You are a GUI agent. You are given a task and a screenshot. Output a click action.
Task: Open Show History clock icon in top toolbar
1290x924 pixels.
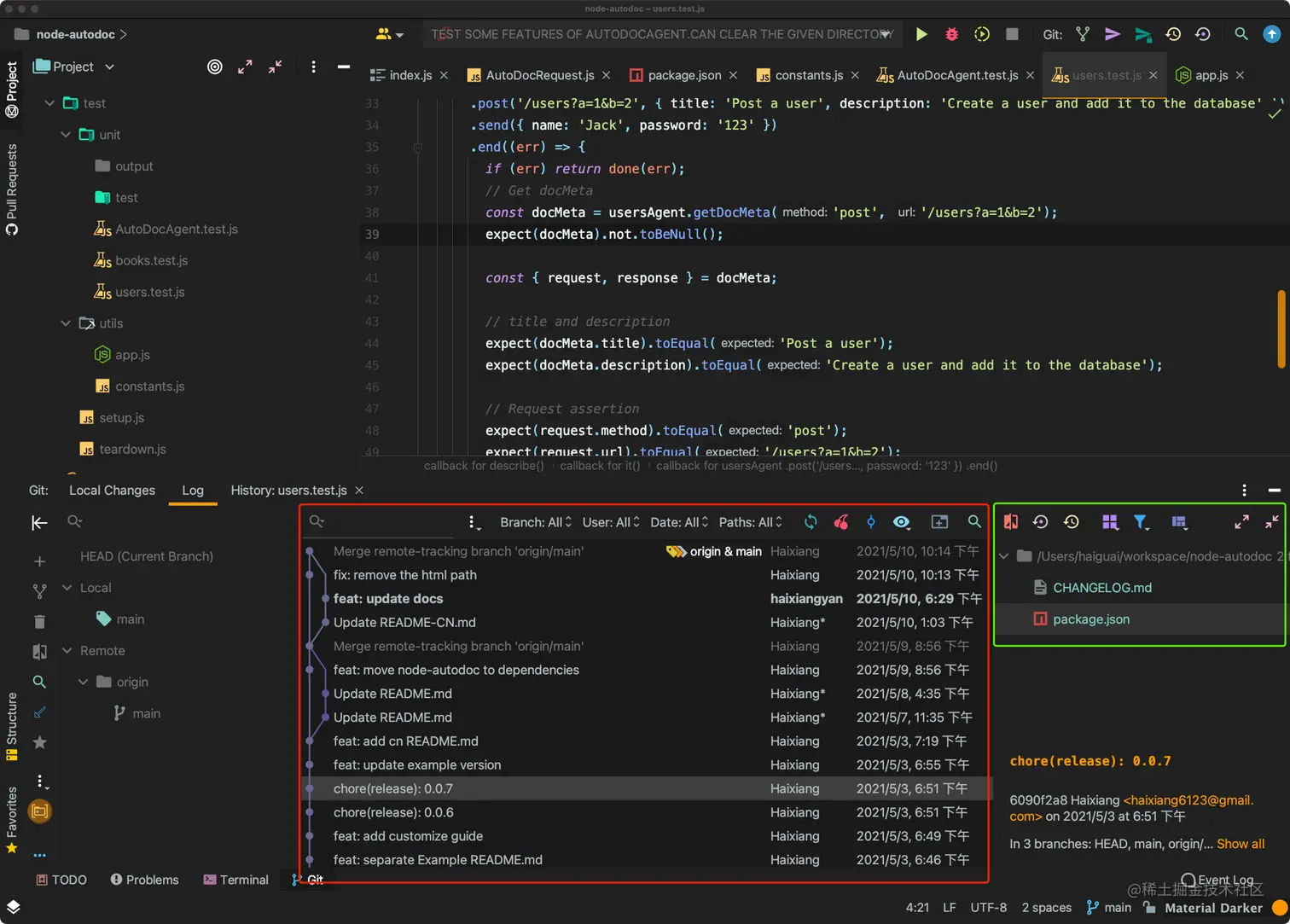pos(1173,34)
